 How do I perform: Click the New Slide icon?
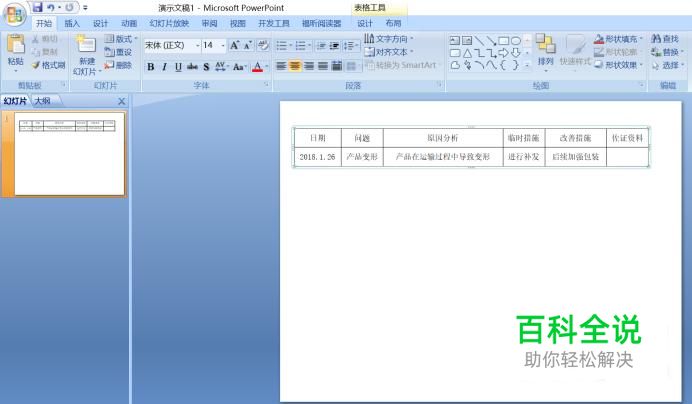(x=86, y=45)
